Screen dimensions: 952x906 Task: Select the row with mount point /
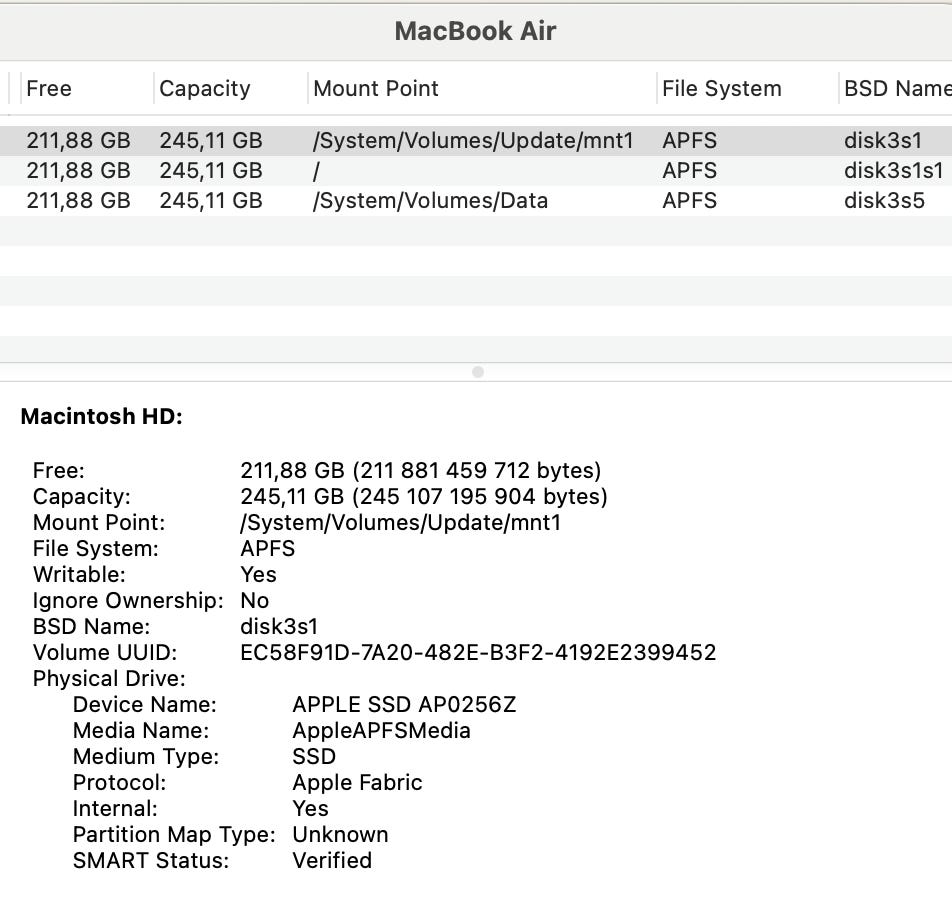point(476,171)
